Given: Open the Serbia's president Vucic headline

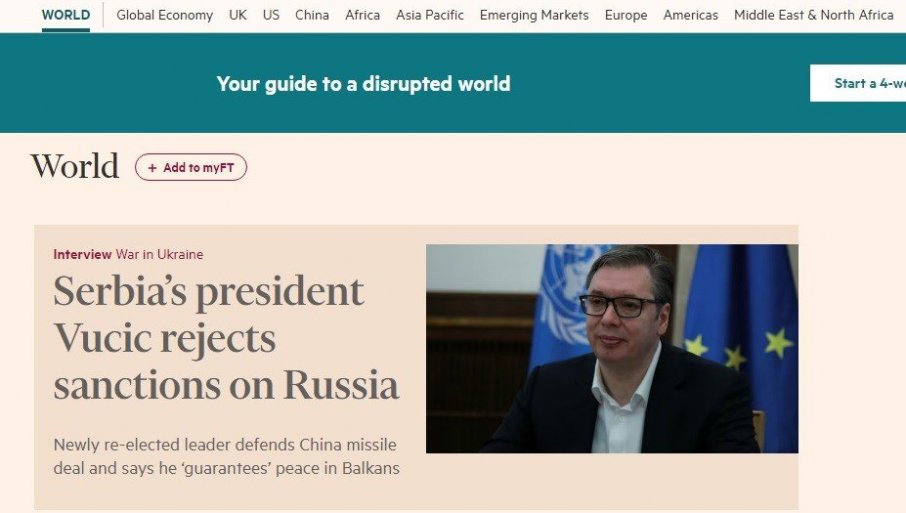Looking at the screenshot, I should (226, 338).
